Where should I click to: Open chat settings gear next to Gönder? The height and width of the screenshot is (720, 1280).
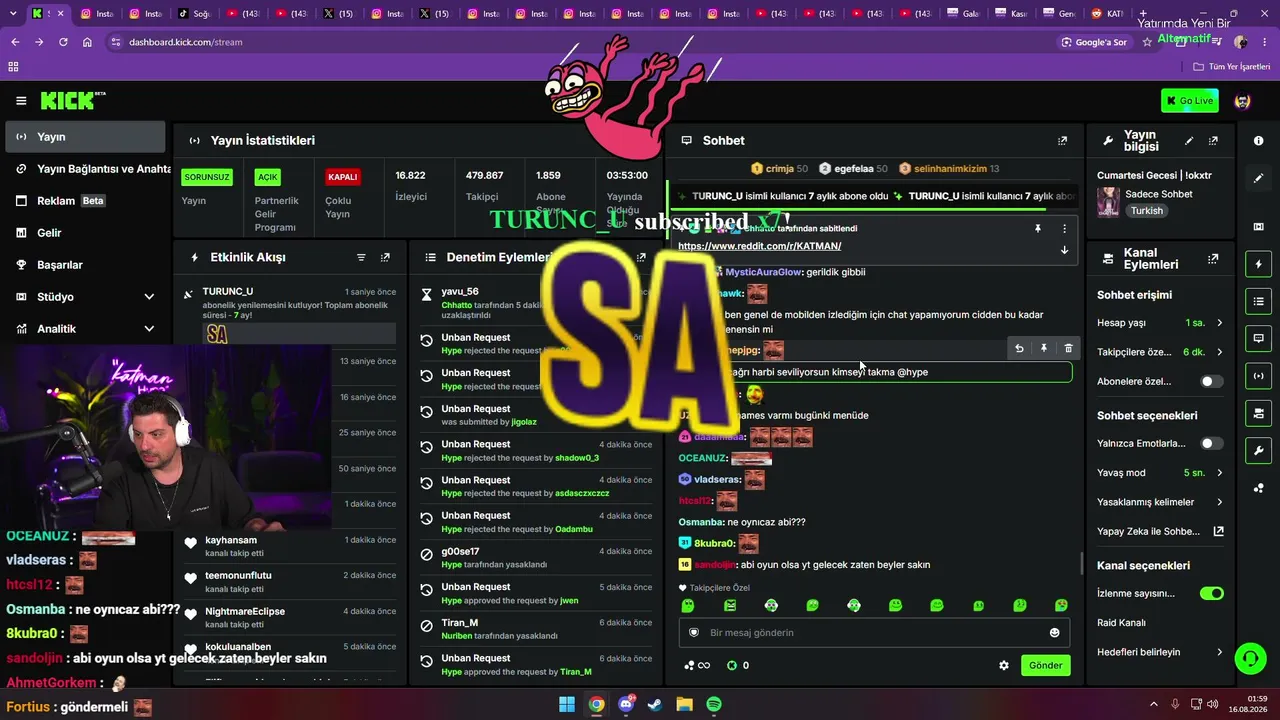(x=1004, y=665)
